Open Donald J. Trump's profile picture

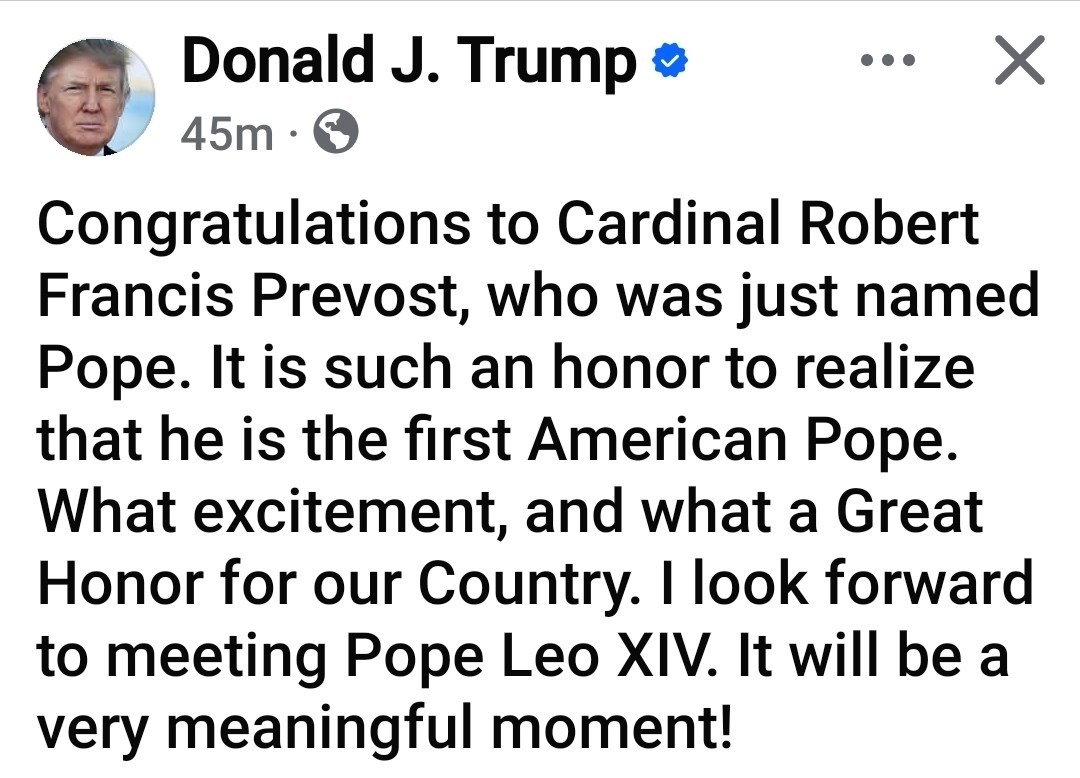pos(96,96)
